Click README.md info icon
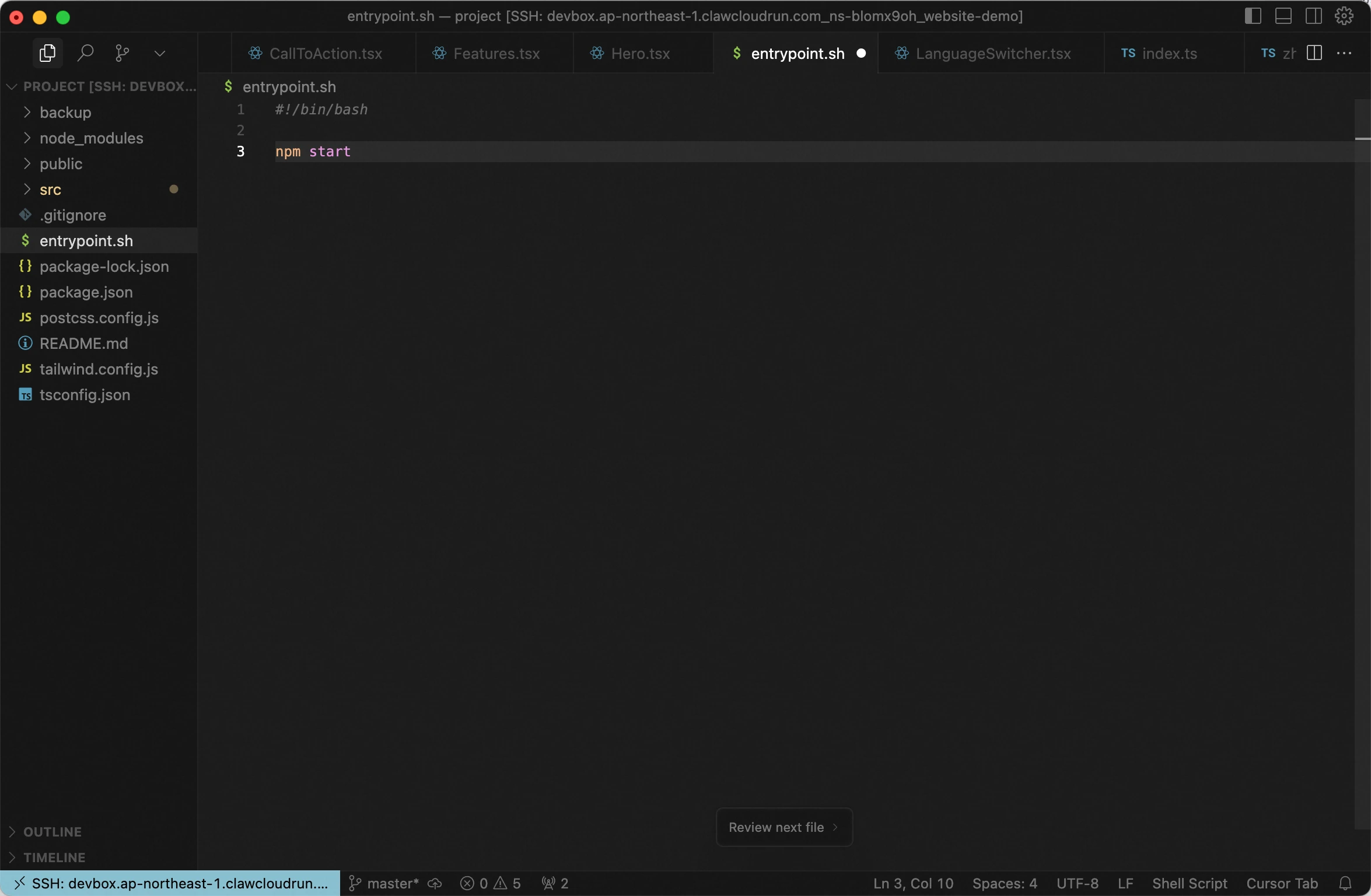1371x896 pixels. click(x=25, y=343)
